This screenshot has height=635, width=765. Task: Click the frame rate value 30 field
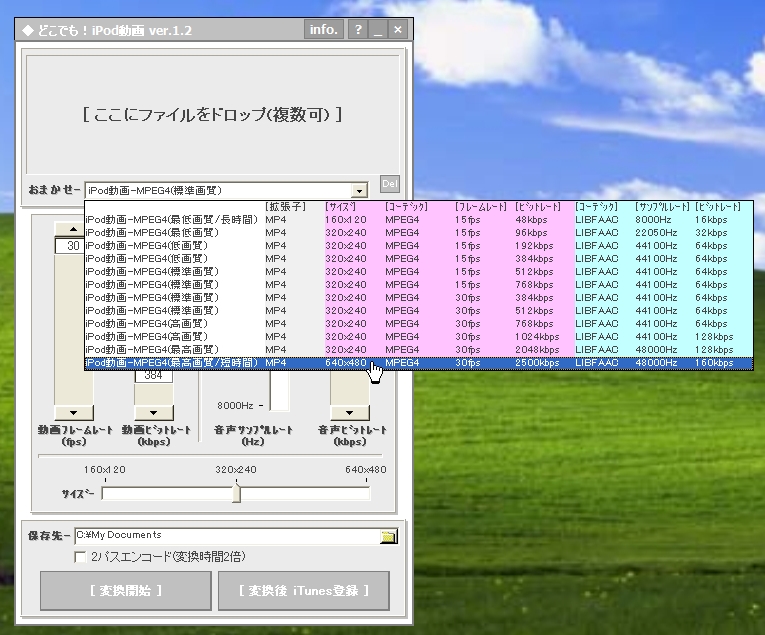[x=70, y=246]
